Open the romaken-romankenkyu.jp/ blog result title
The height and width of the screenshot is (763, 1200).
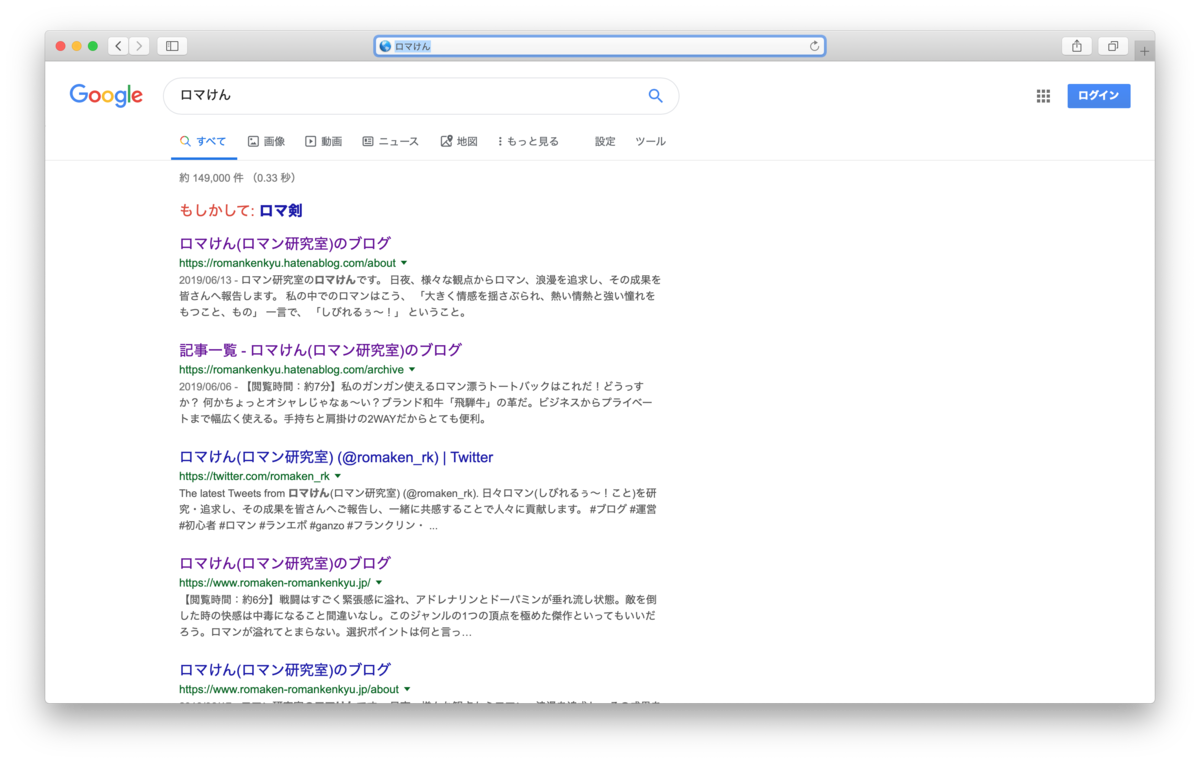click(285, 563)
